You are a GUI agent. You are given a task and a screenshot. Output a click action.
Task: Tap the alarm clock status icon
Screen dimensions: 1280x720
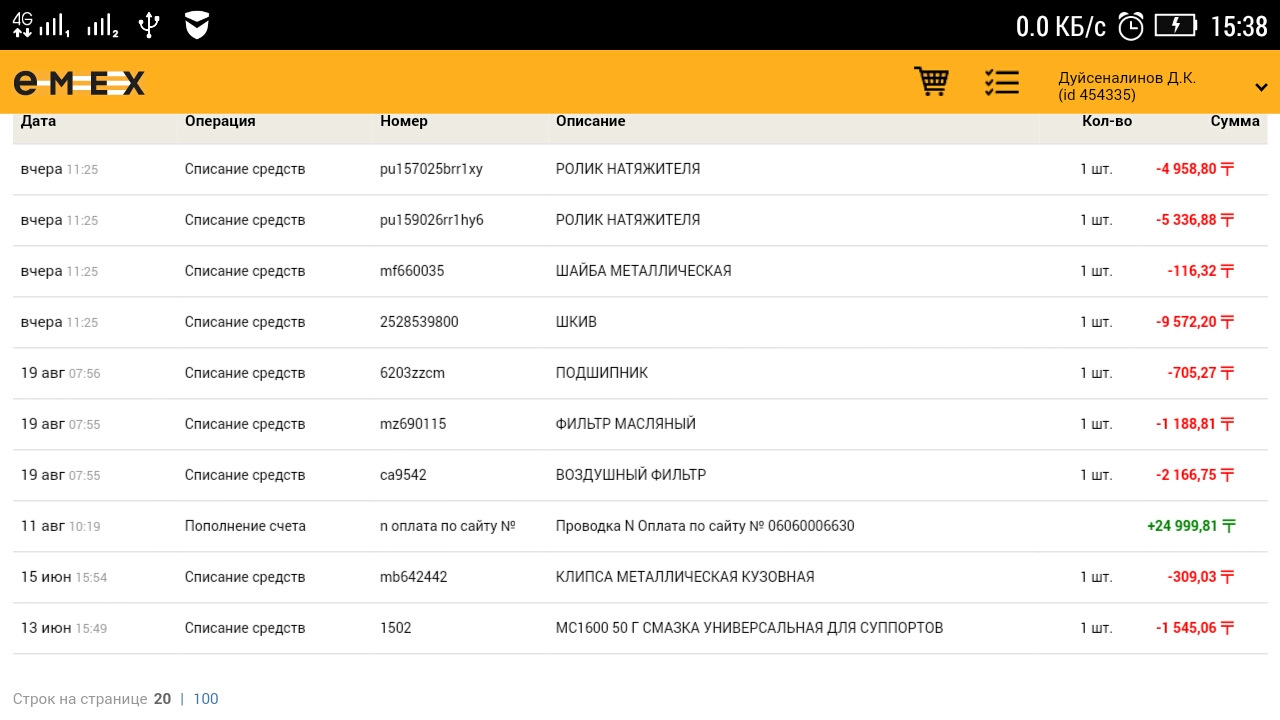[x=1130, y=26]
